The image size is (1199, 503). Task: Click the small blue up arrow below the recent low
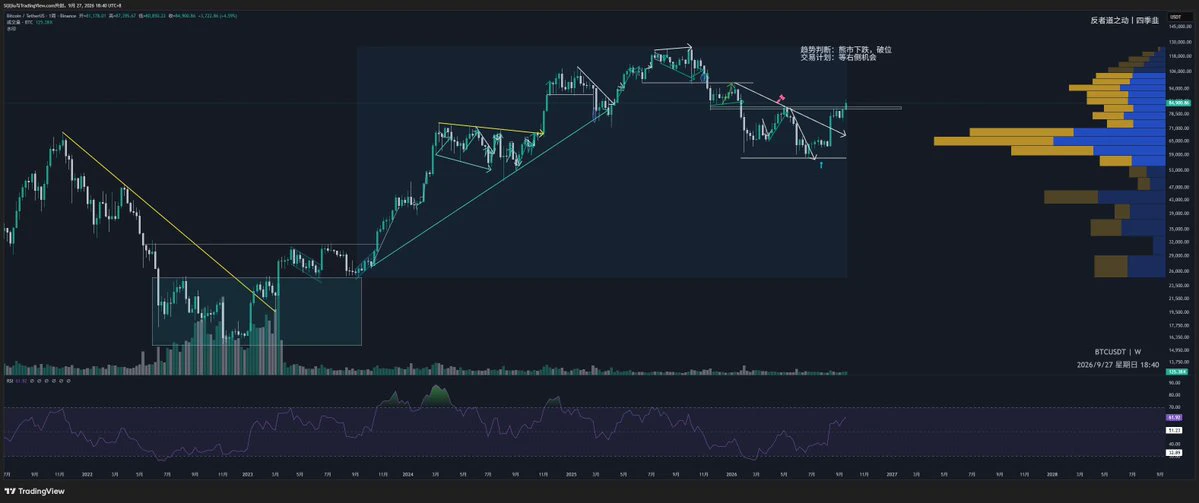tap(820, 164)
